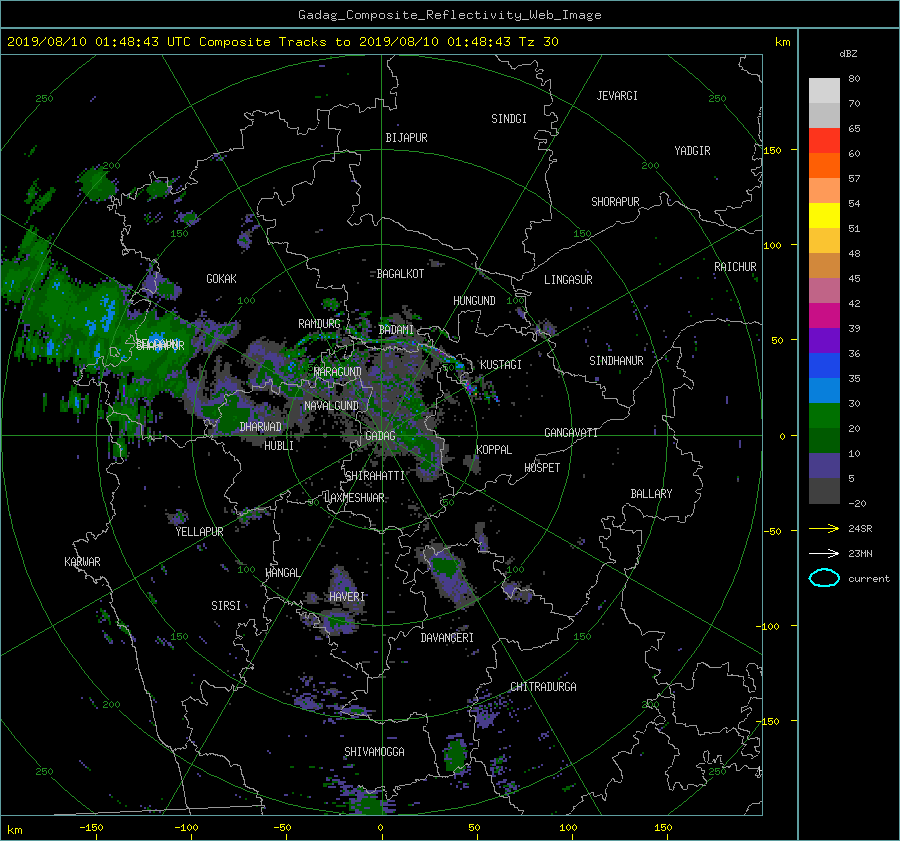Click the SHIVAMOGGA city label
Viewport: 900px width, 841px height.
(x=374, y=752)
